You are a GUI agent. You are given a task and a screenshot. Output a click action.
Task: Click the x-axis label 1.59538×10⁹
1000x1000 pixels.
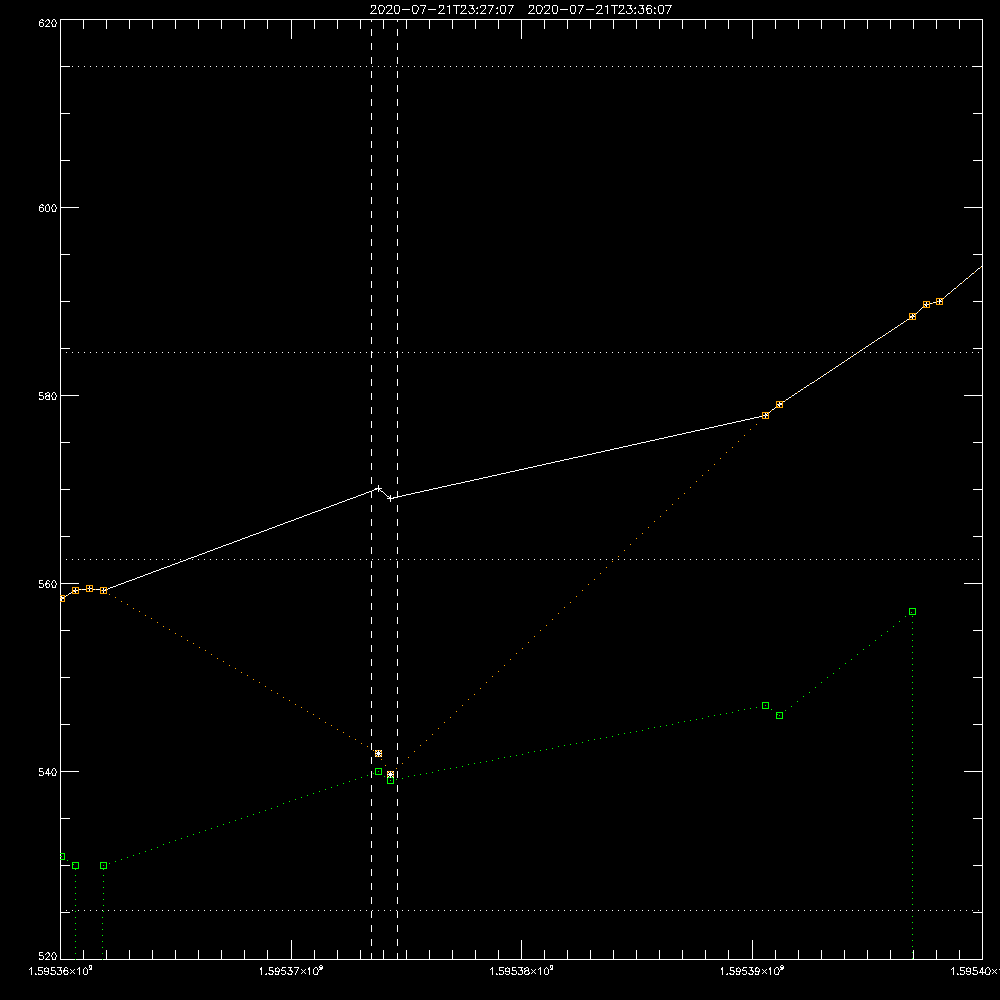pyautogui.click(x=522, y=971)
